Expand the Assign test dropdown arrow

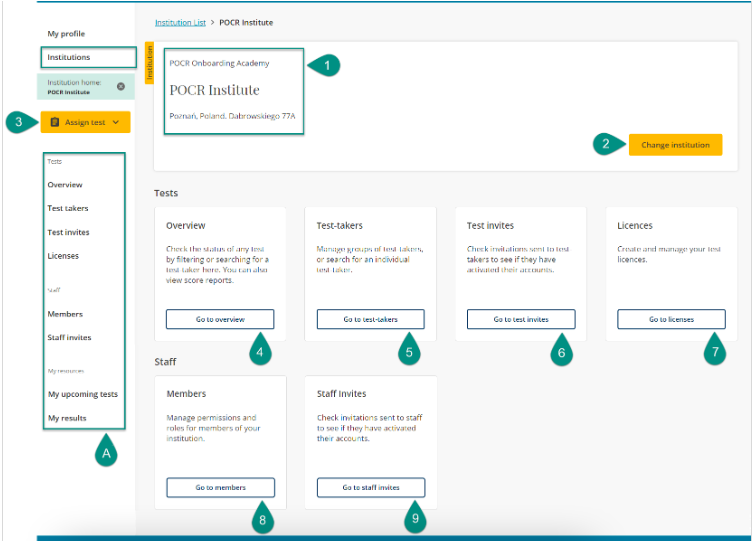[x=117, y=122]
